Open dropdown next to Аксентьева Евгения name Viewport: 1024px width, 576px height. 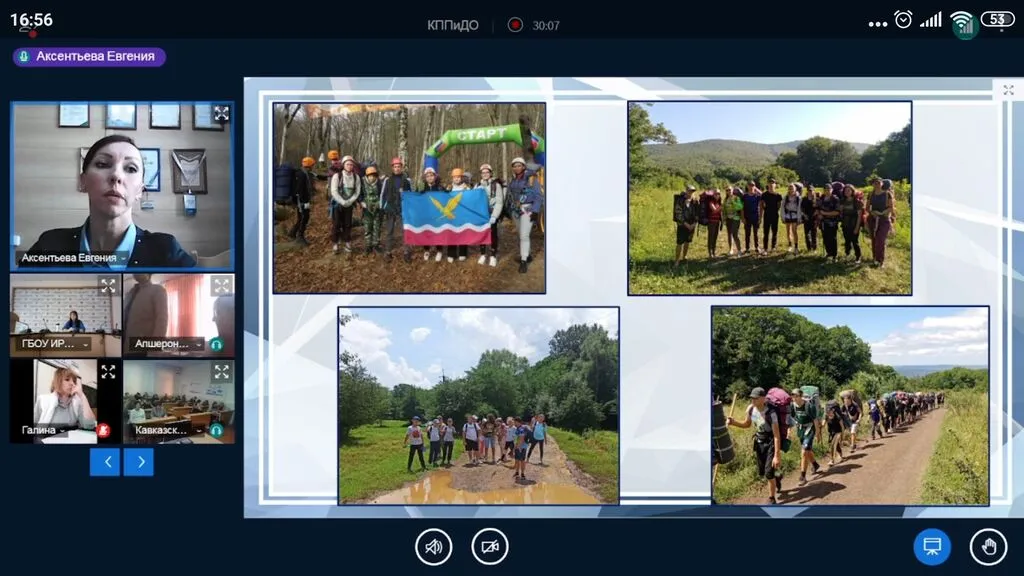pos(124,258)
